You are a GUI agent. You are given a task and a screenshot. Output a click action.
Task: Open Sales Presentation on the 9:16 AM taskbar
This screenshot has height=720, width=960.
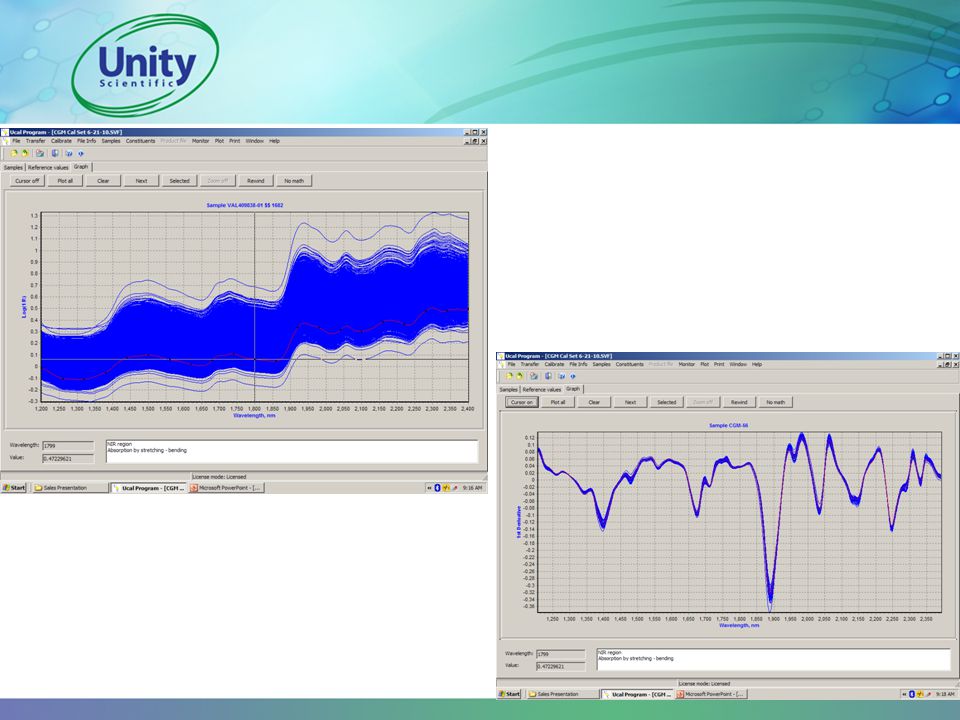(x=69, y=488)
